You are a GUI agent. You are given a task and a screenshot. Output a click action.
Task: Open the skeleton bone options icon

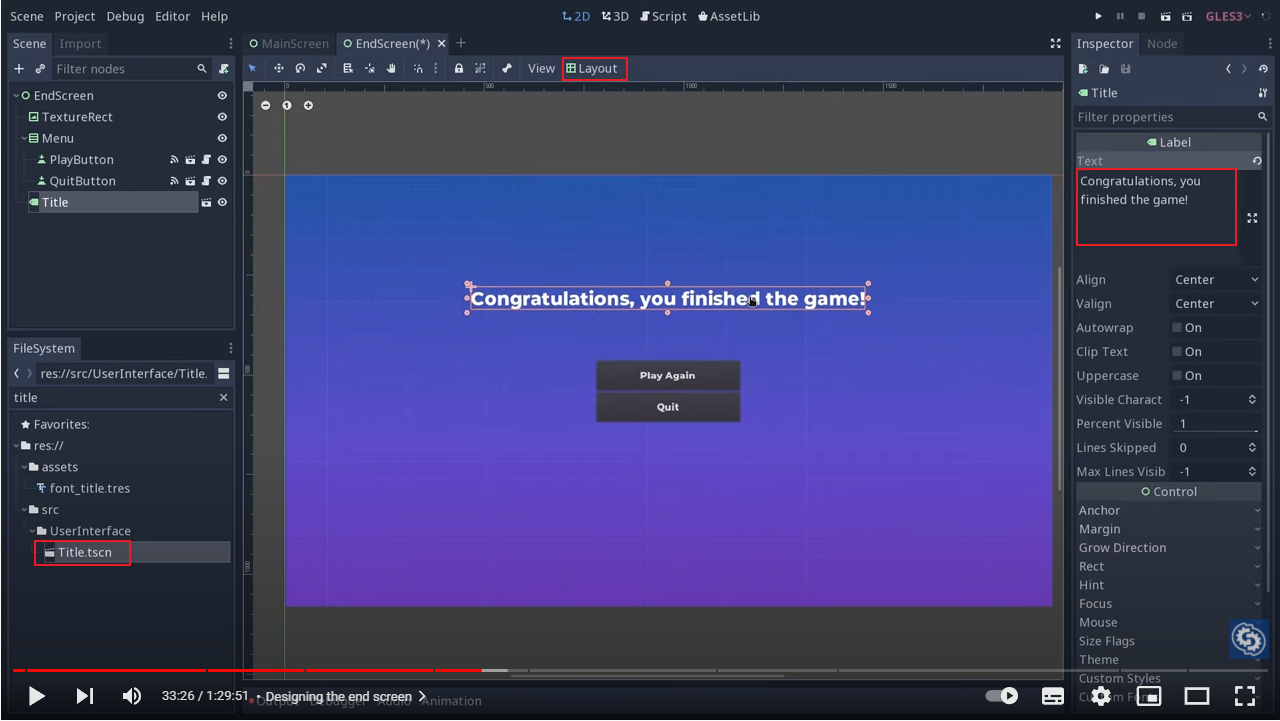[507, 68]
